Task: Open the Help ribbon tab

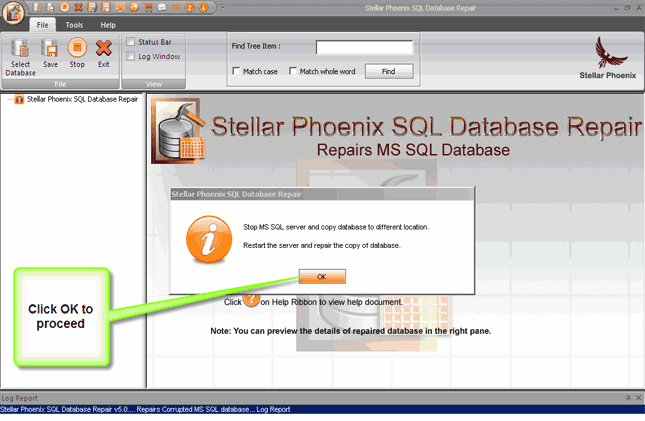Action: (x=108, y=25)
